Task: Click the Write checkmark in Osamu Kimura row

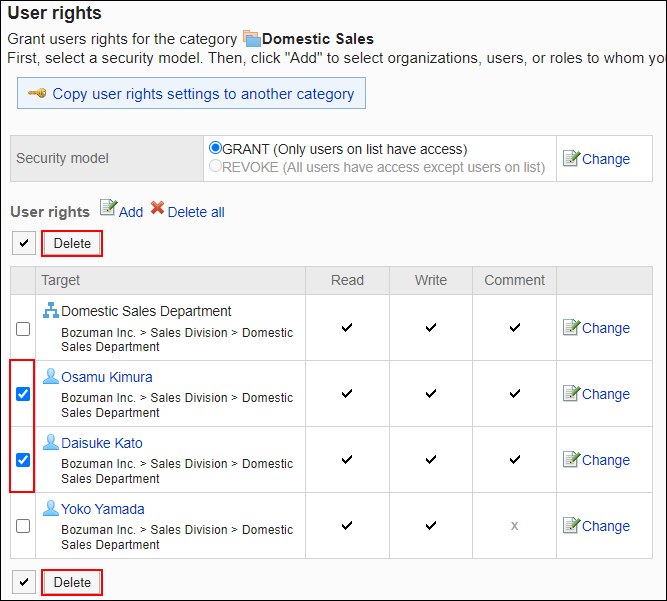Action: pyautogui.click(x=431, y=393)
